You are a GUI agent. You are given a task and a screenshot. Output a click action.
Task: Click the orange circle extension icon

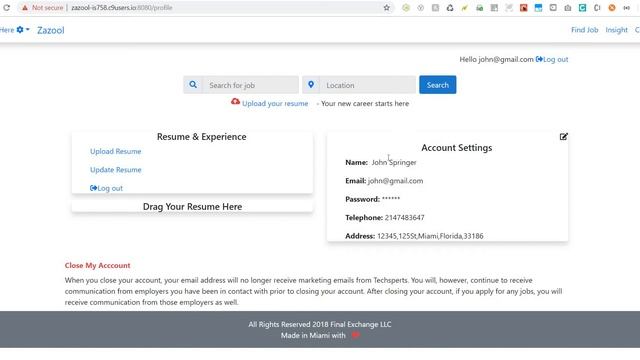(612, 8)
